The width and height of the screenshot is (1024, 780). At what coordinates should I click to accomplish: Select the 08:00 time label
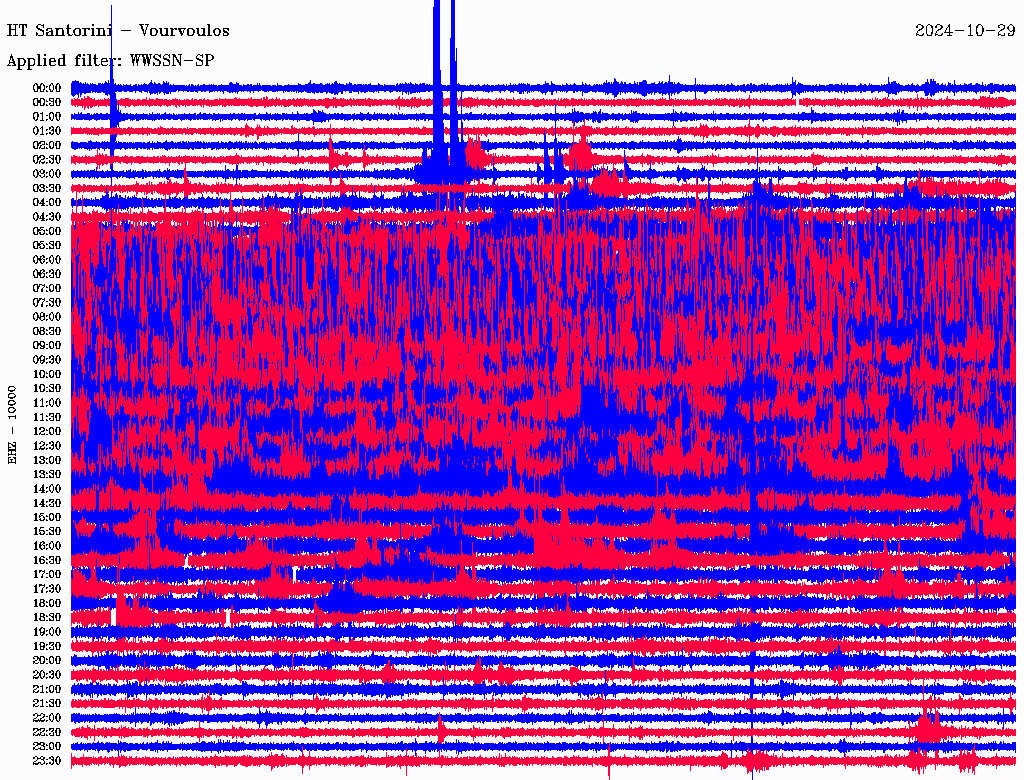tap(46, 317)
